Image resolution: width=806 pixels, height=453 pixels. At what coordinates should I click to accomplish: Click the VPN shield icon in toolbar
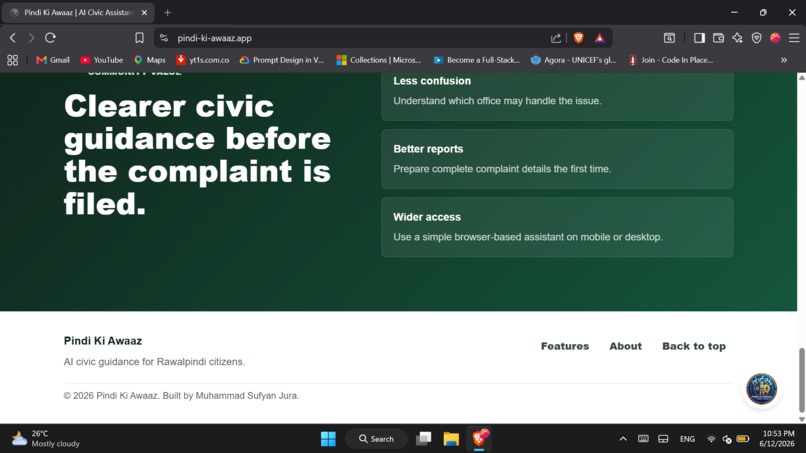click(756, 38)
